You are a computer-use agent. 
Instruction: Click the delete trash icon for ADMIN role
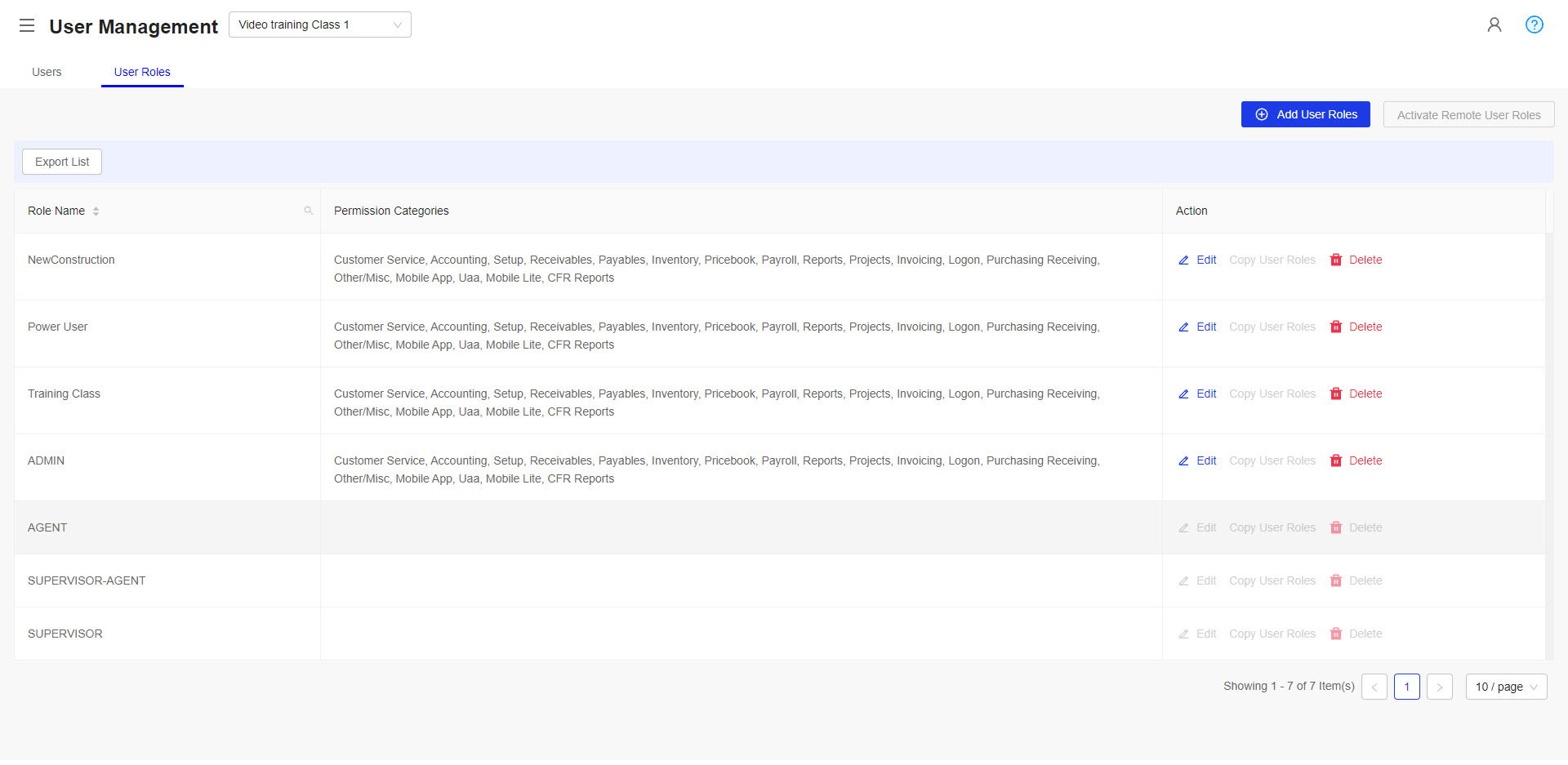click(x=1336, y=460)
